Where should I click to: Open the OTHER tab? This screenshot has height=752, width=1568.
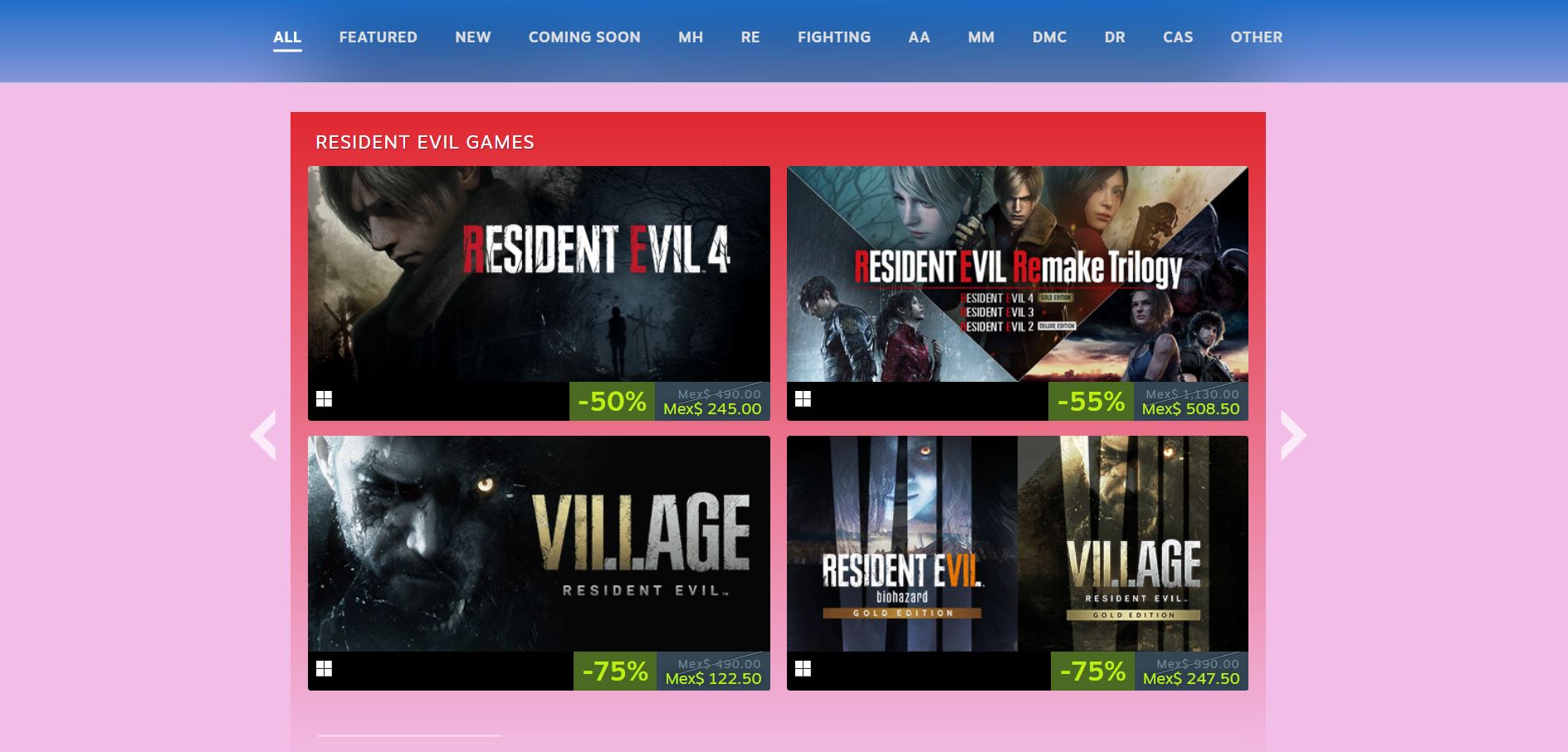coord(1257,37)
